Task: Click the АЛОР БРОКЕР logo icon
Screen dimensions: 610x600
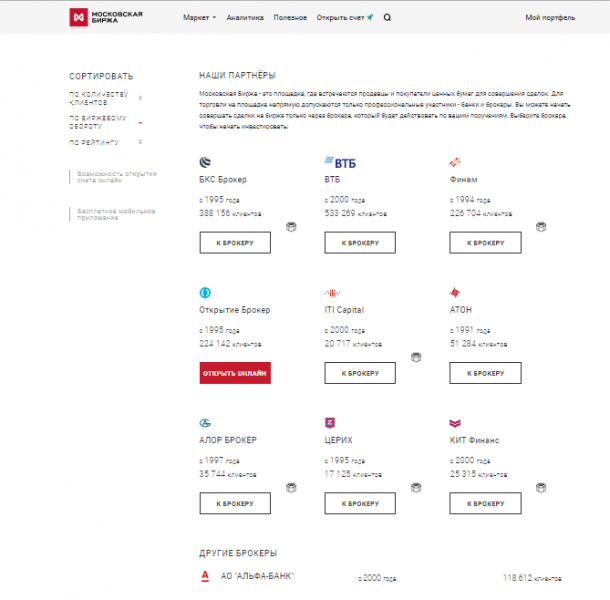Action: [205, 423]
